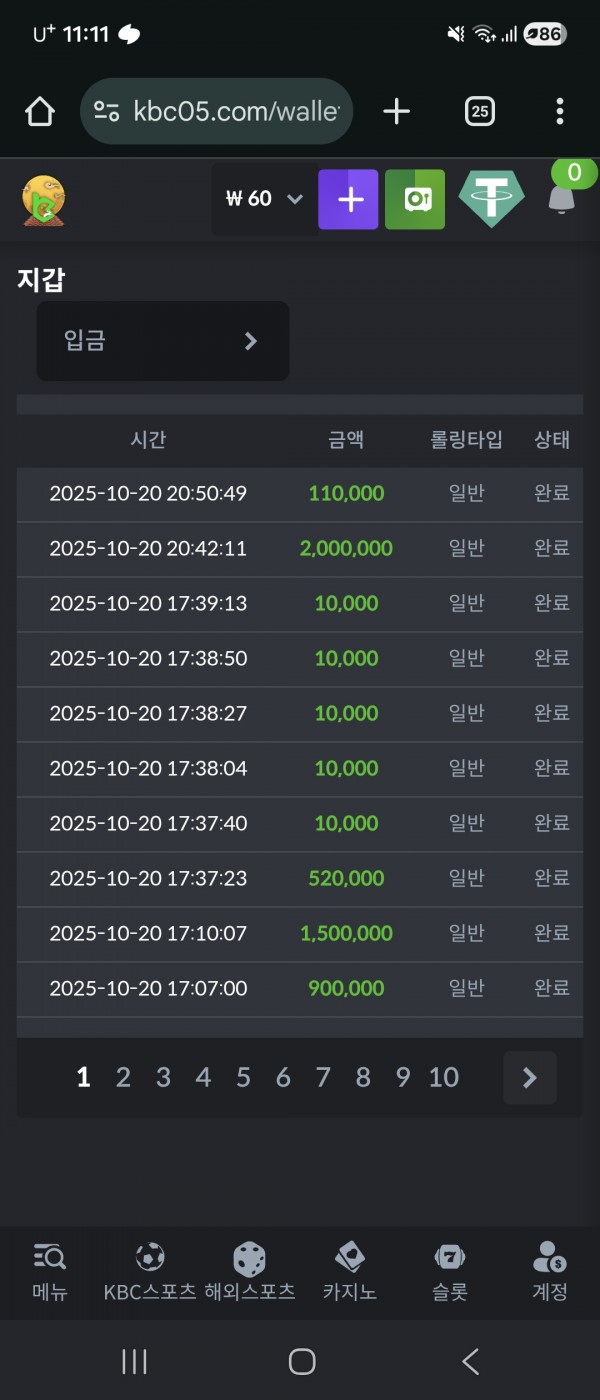The width and height of the screenshot is (600, 1400).
Task: Expand the 입금 selector
Action: [x=163, y=341]
